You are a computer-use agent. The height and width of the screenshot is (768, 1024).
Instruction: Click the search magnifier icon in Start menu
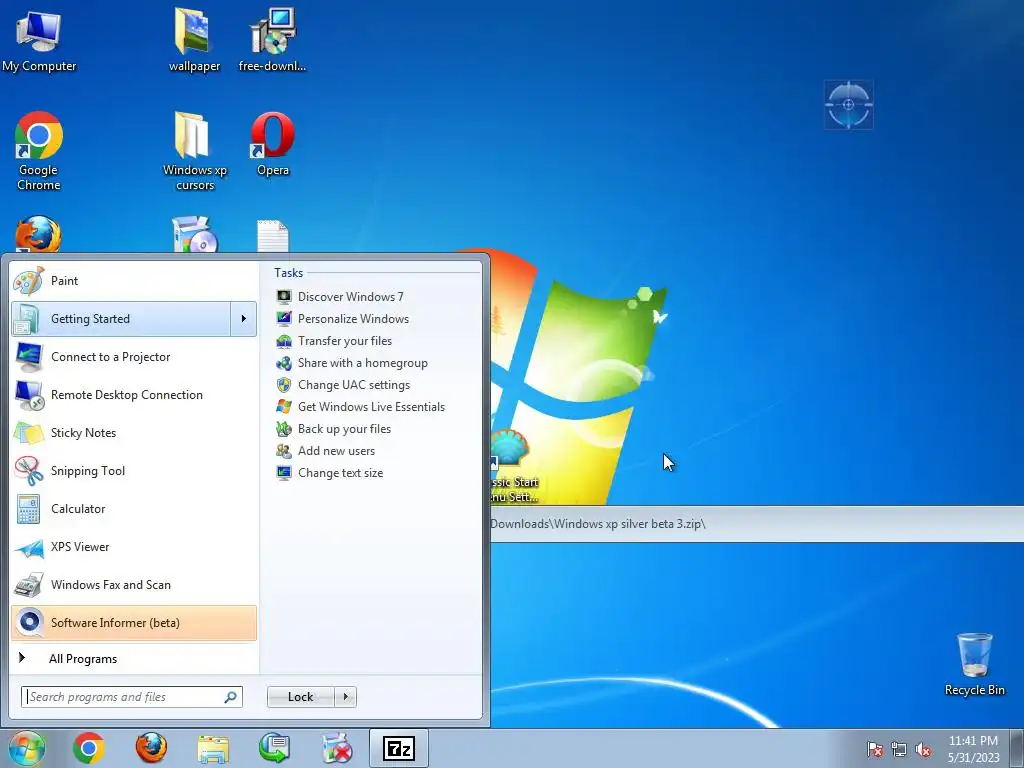point(231,697)
